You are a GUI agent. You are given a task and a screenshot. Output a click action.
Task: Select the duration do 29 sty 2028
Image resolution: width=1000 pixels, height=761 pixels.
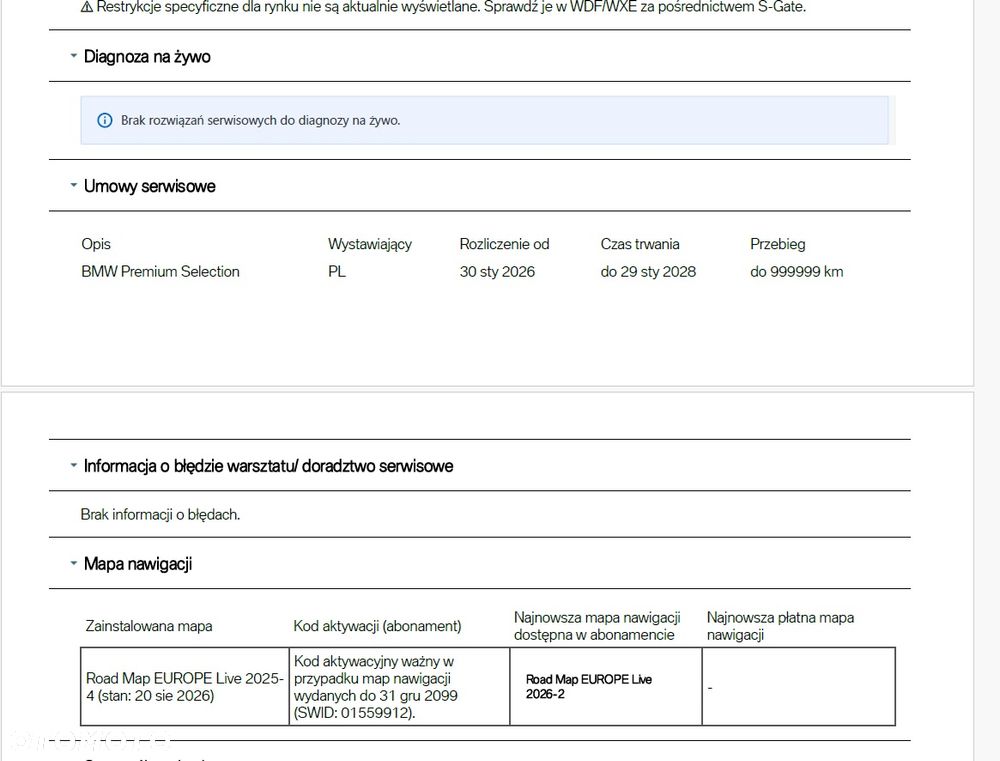tap(648, 272)
